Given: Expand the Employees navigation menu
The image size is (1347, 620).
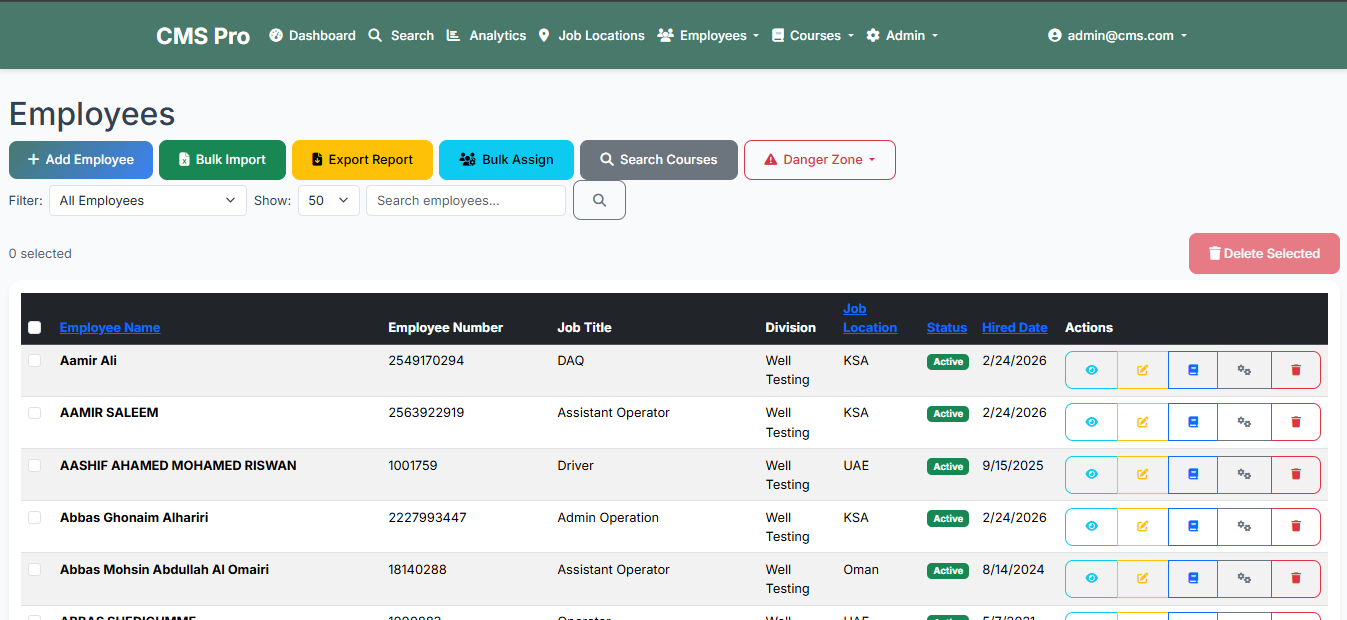Looking at the screenshot, I should pos(708,35).
